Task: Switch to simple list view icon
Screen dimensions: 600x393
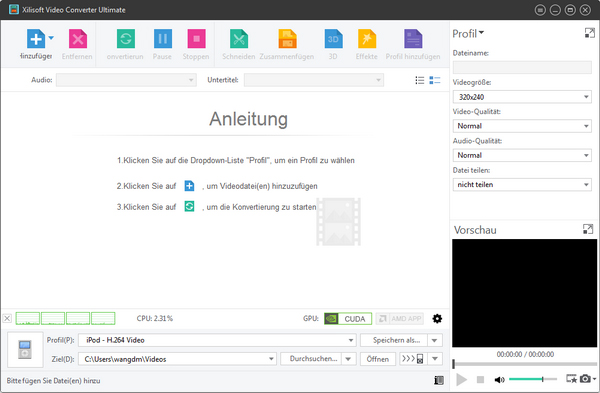Action: point(420,80)
